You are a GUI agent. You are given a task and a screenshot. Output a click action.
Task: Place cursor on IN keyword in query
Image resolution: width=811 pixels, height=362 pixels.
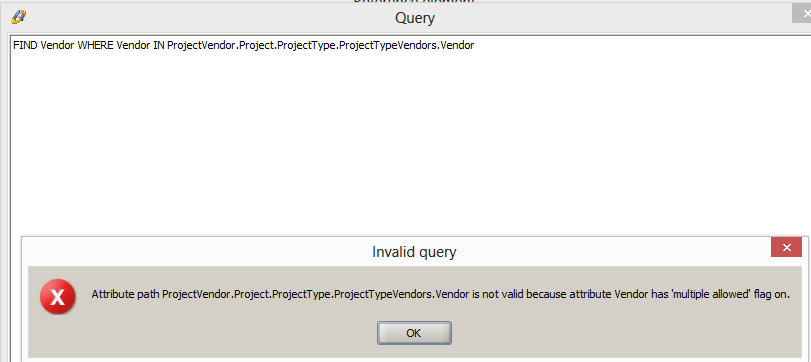pos(159,46)
